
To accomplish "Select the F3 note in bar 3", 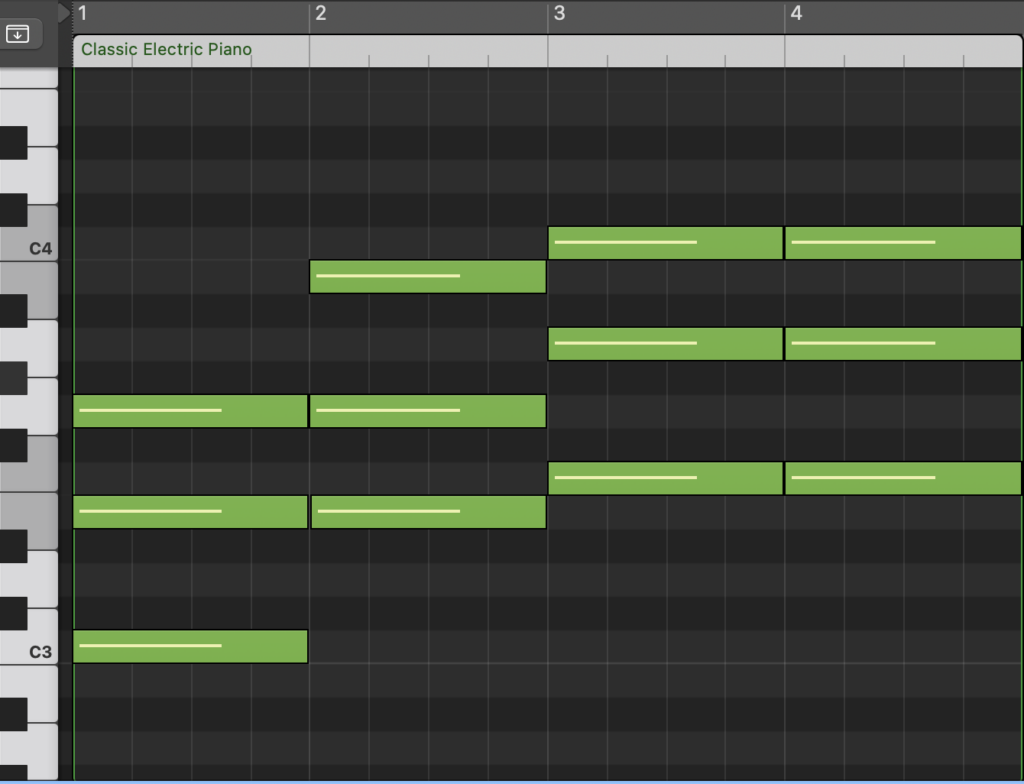I will 665,478.
